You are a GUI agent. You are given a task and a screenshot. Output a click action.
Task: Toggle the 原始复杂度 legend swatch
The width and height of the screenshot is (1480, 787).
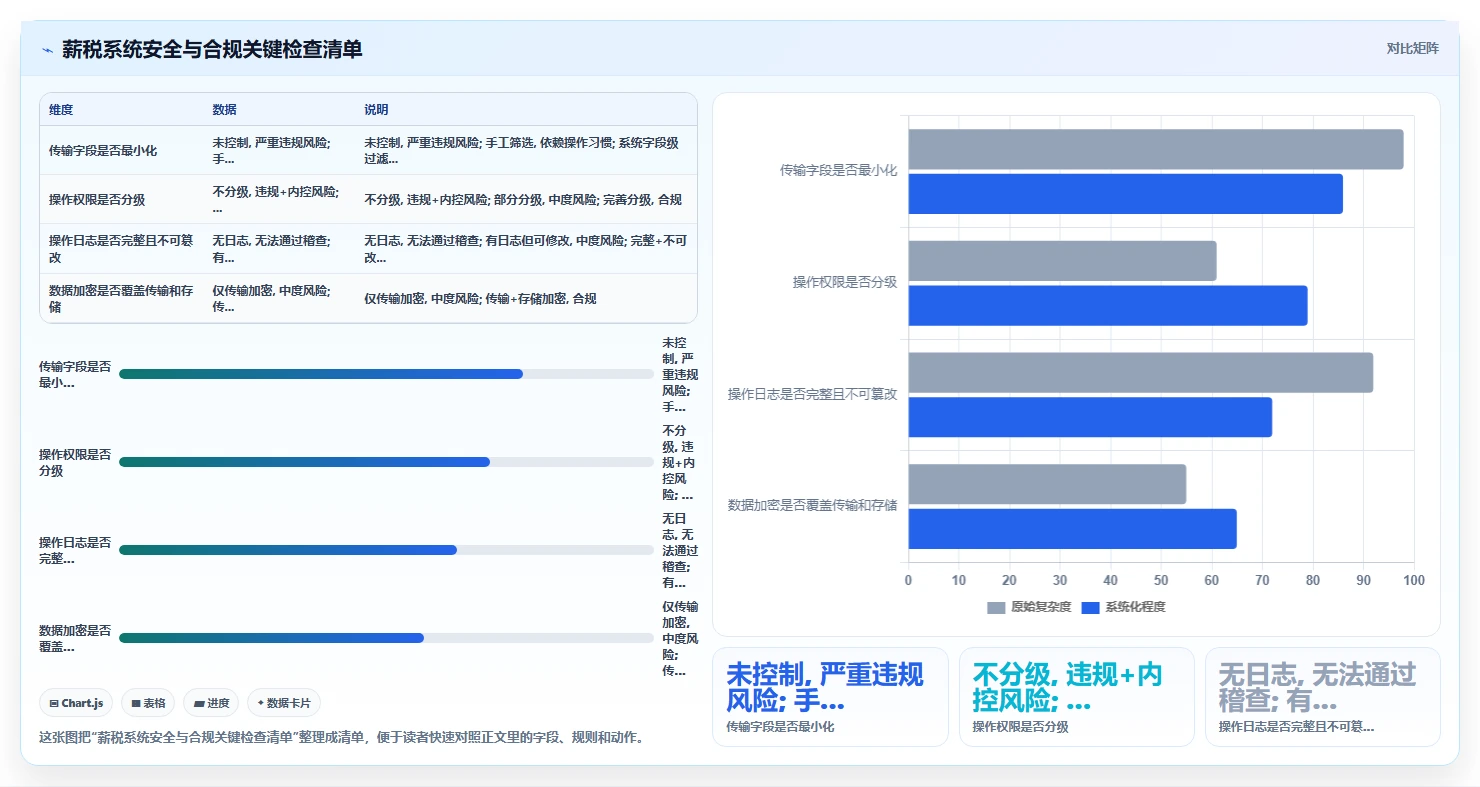[x=996, y=607]
